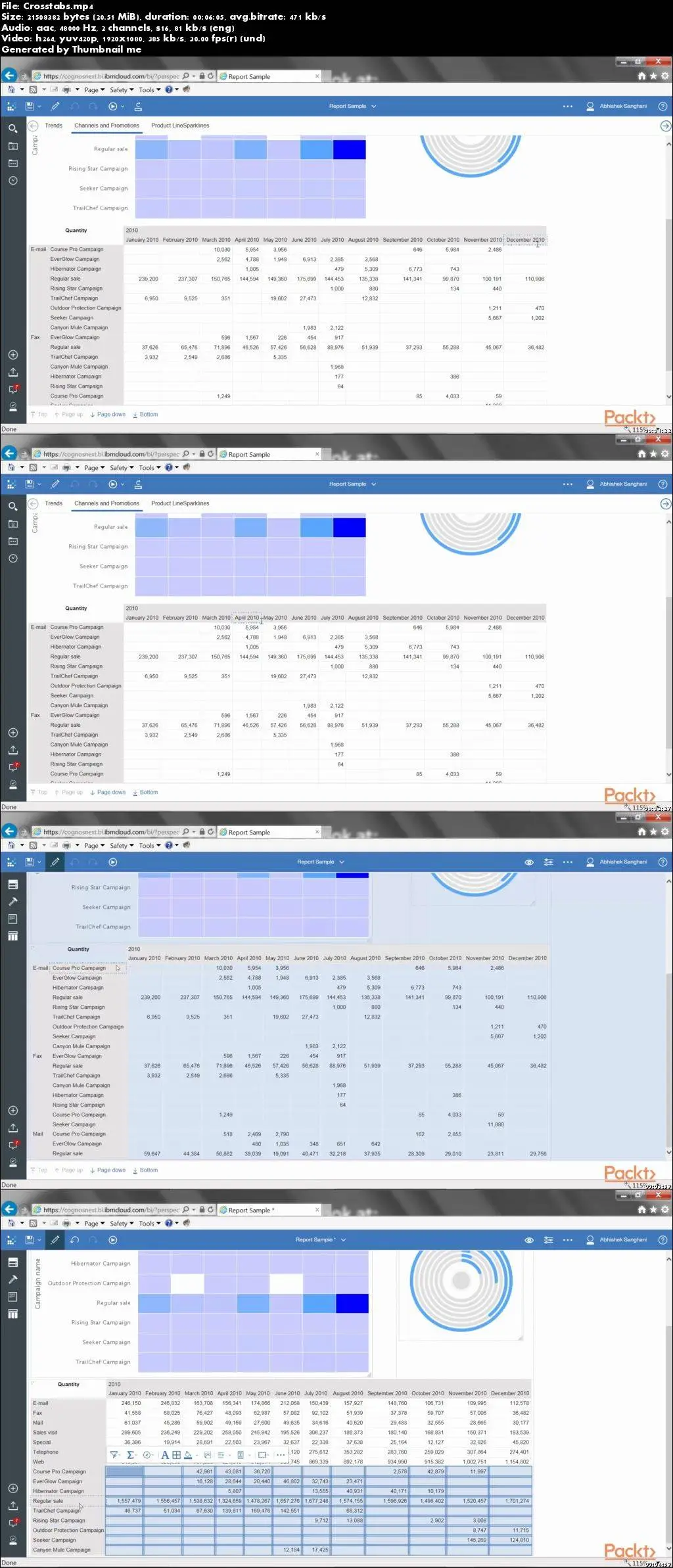Expand the Save dropdown arrow in the third frame

coord(39,862)
